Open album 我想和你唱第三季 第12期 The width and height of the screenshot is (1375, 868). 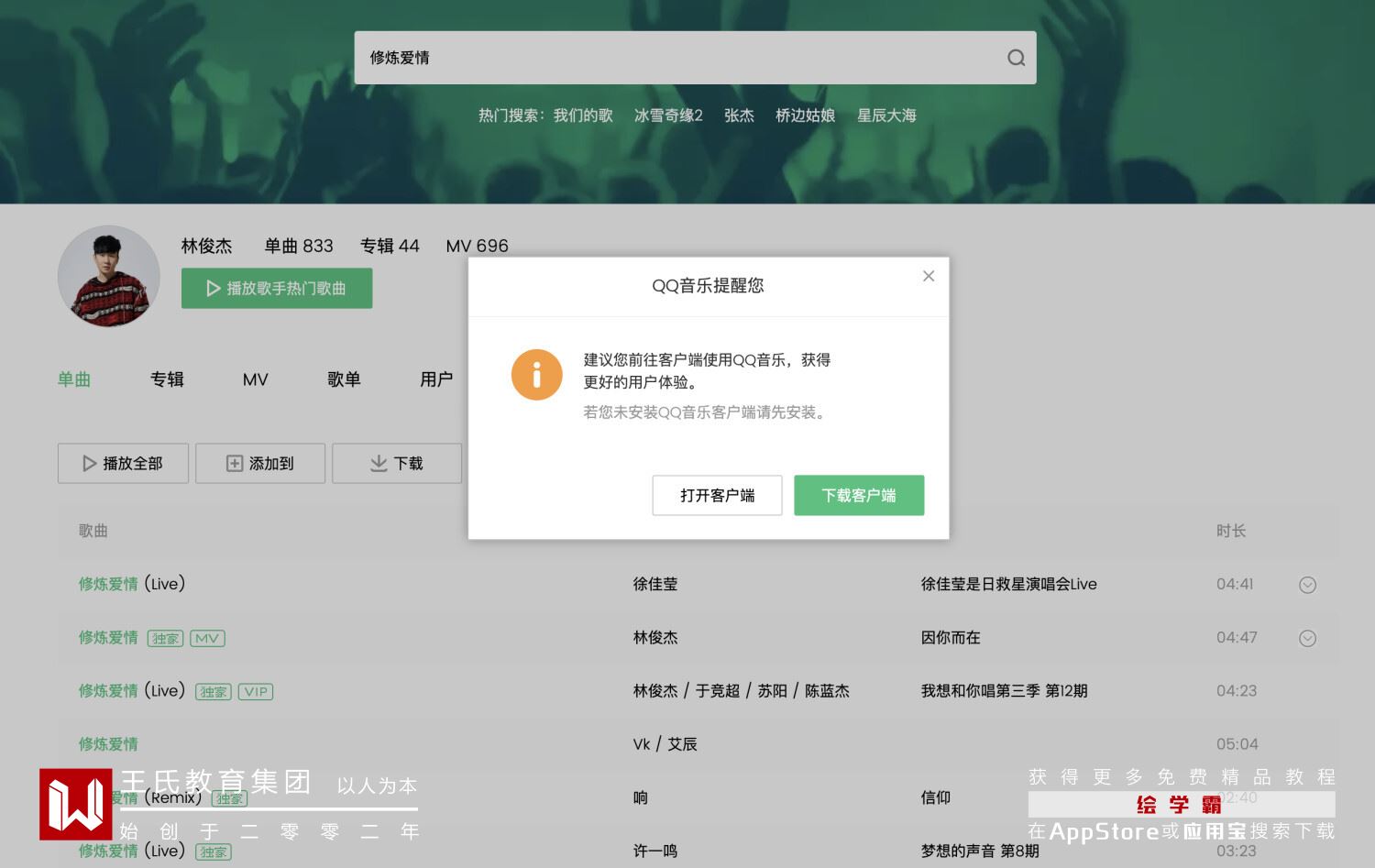point(1004,691)
